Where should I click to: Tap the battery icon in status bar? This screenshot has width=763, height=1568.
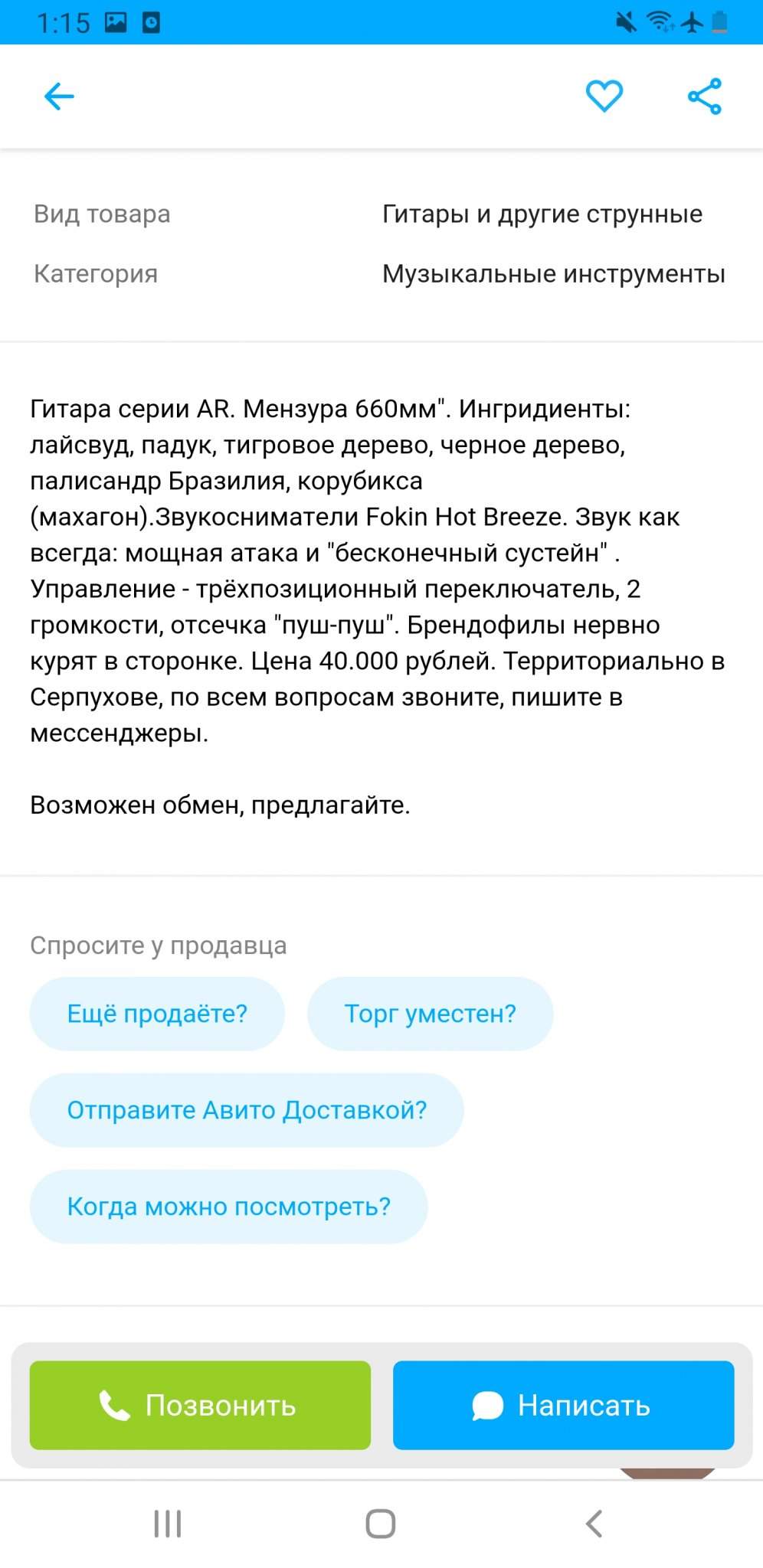click(x=719, y=22)
